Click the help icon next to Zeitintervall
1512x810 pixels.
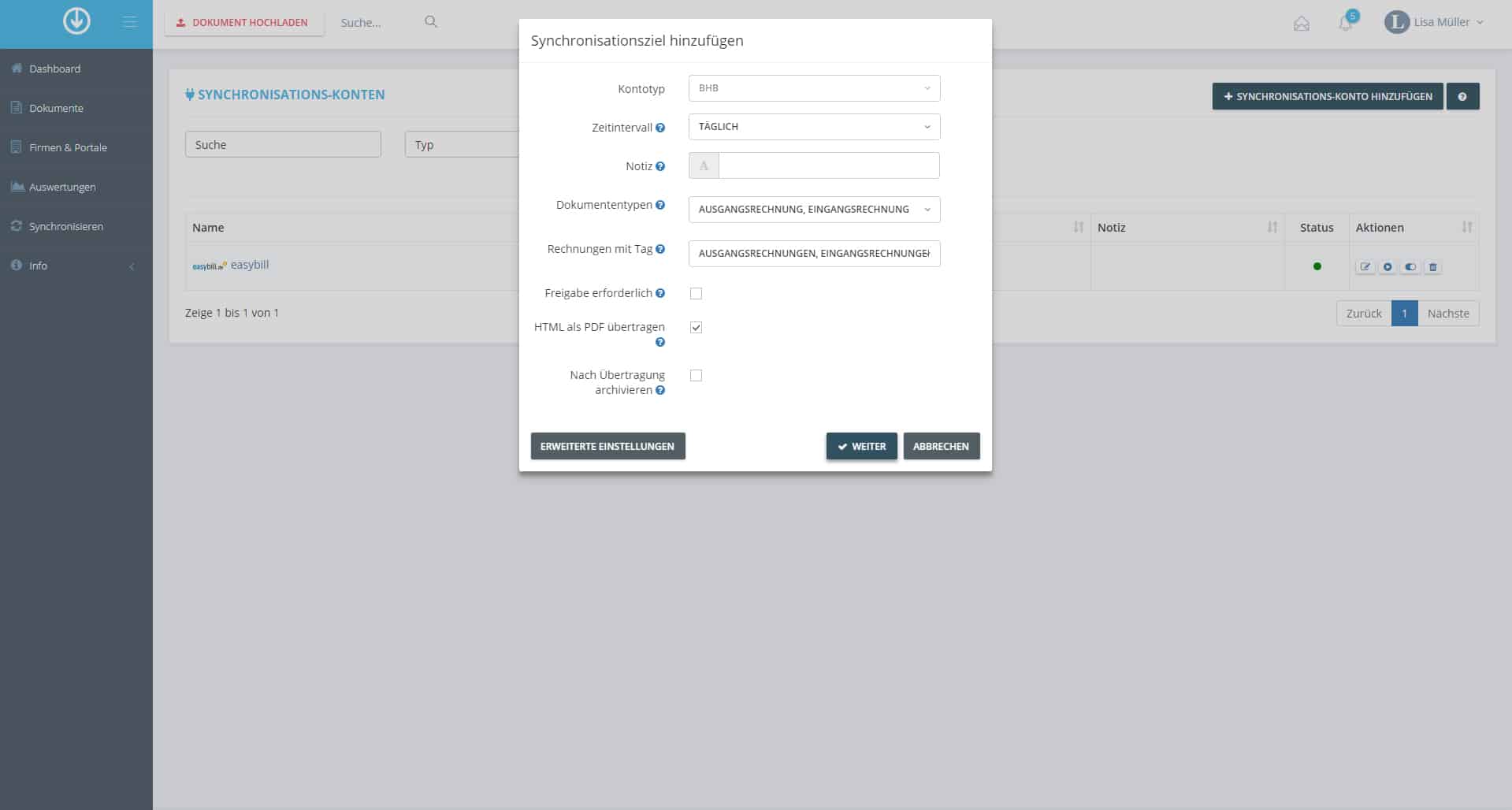(x=660, y=128)
